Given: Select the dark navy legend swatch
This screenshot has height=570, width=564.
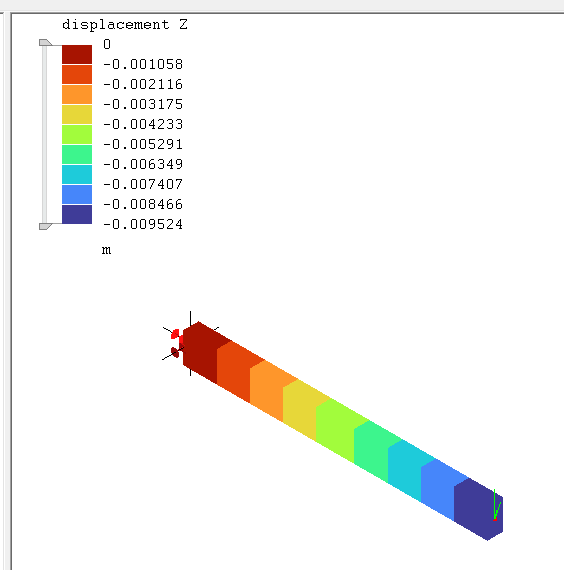Looking at the screenshot, I should (77, 214).
